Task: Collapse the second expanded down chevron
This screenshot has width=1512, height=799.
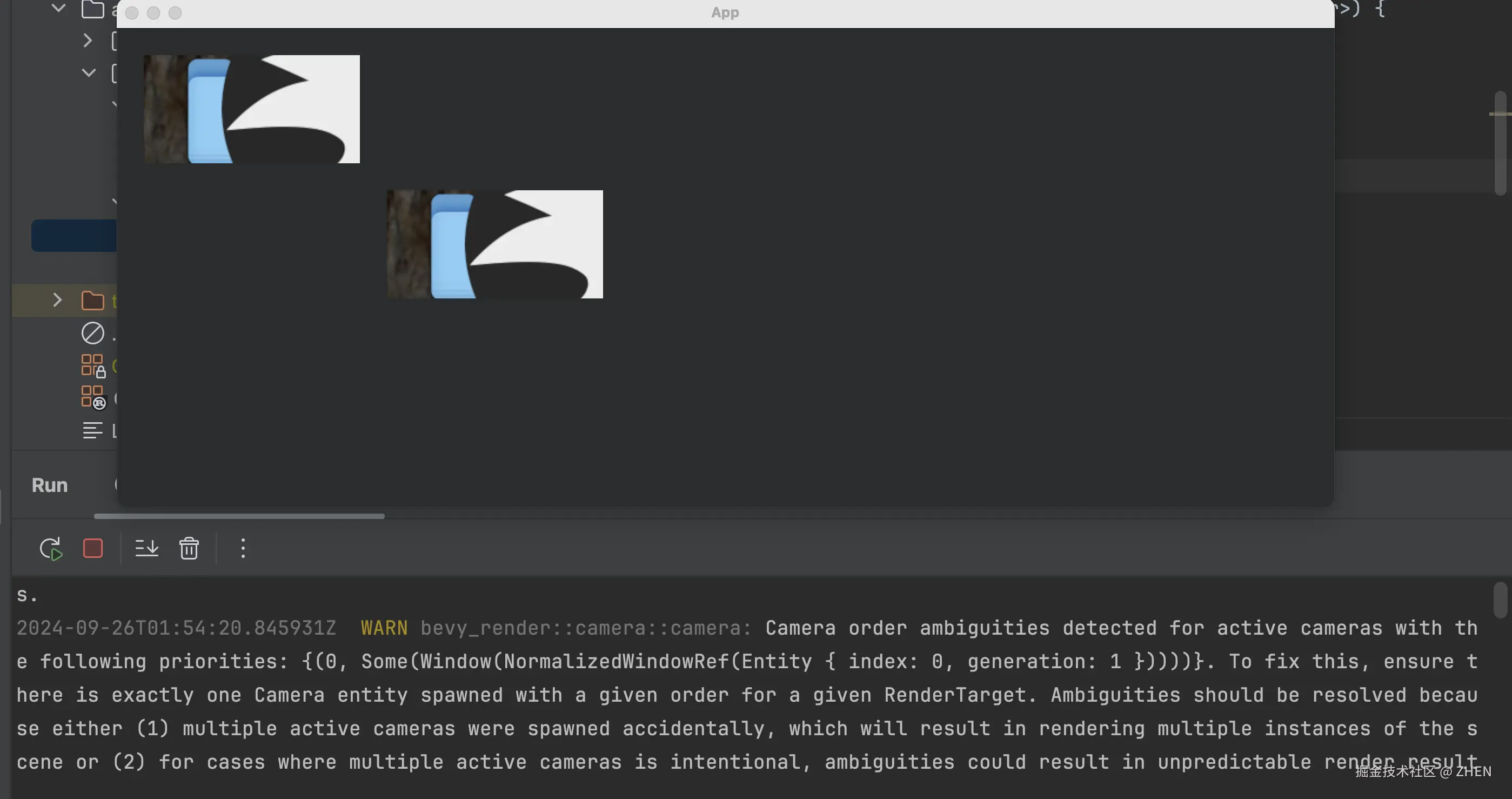Action: pos(89,73)
